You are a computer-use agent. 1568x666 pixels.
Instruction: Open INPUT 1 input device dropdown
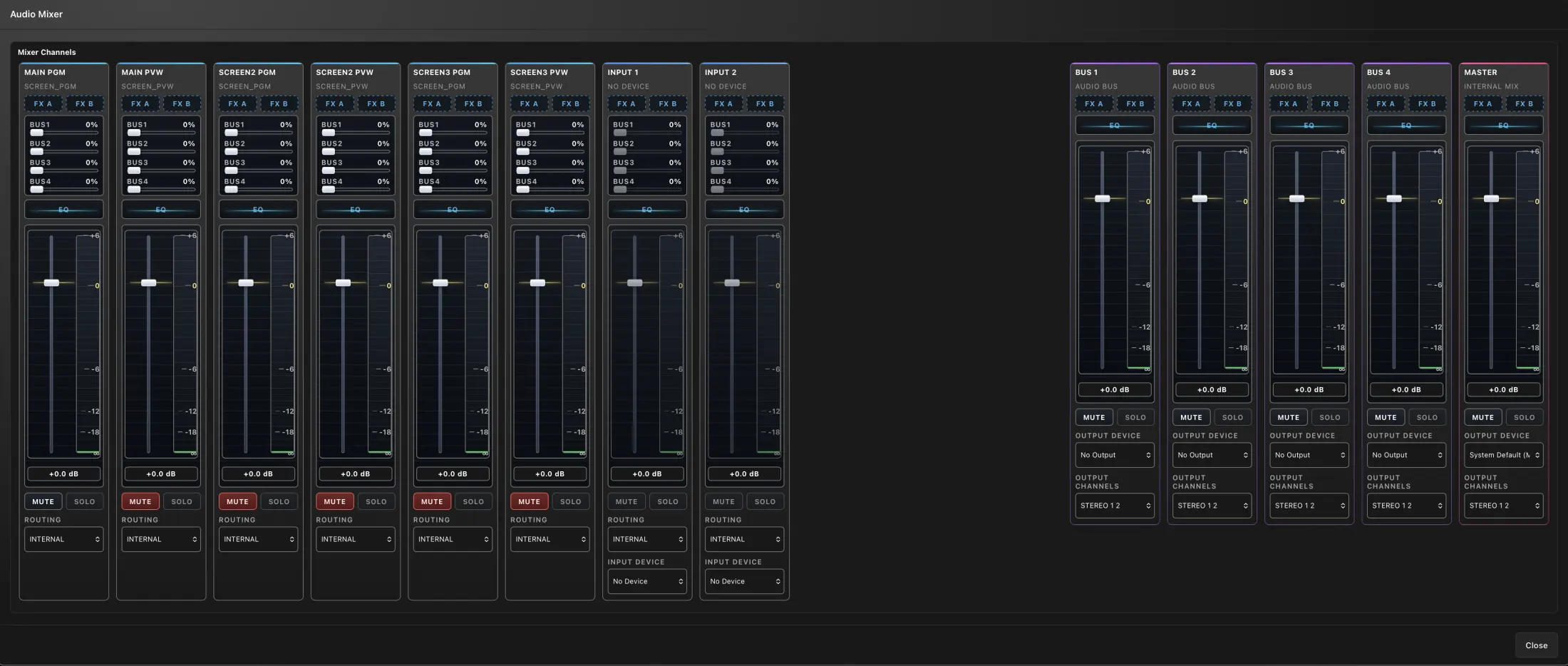pos(647,581)
